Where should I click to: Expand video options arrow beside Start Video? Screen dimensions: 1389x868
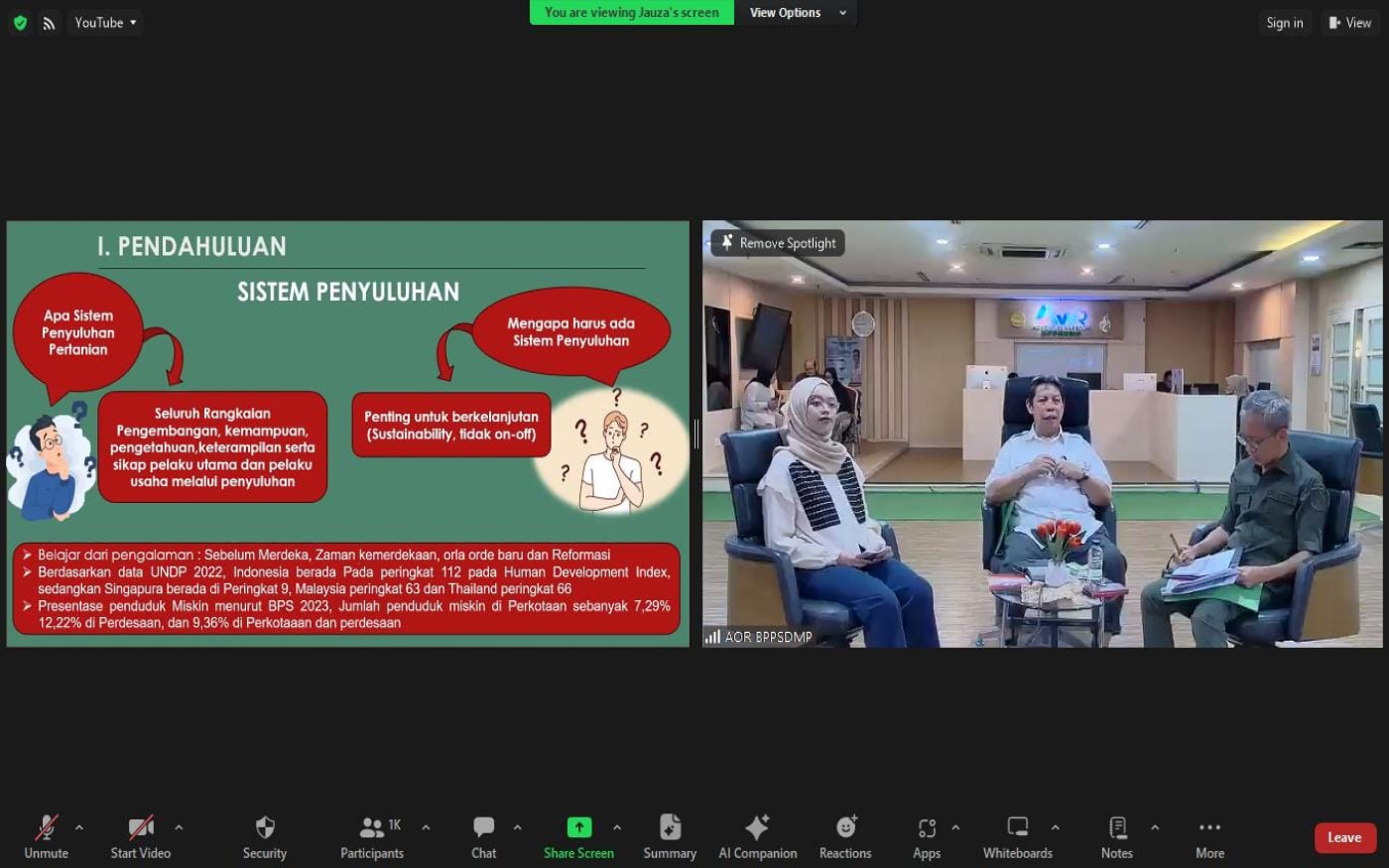pyautogui.click(x=179, y=827)
